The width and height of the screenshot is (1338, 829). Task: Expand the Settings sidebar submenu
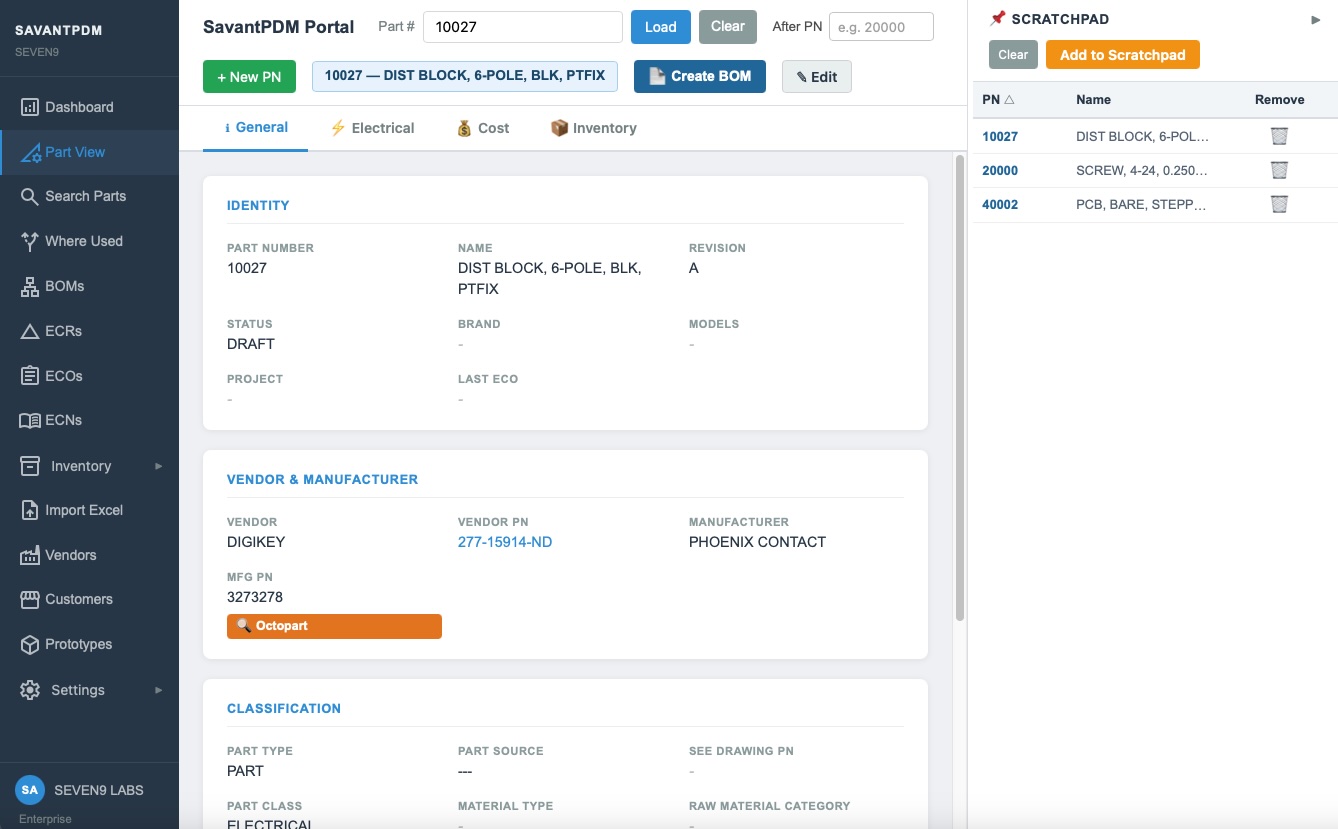pos(158,690)
